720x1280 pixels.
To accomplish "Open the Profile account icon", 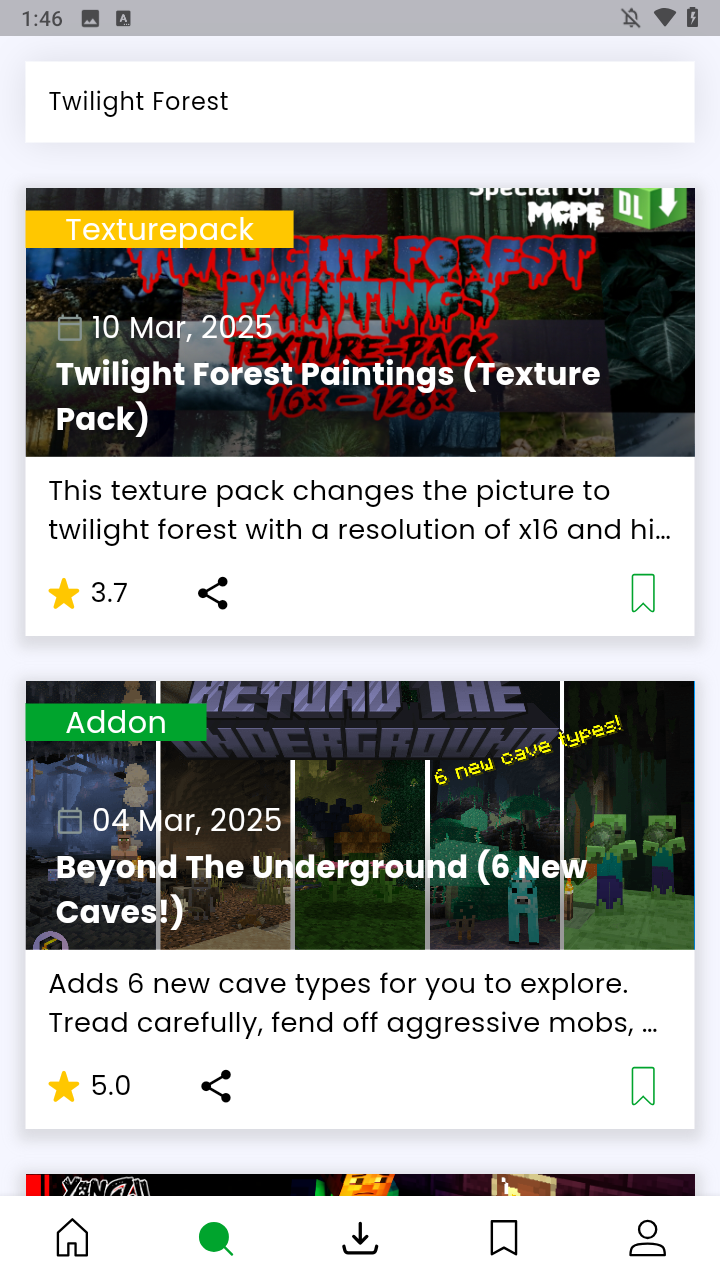I will tap(648, 1238).
